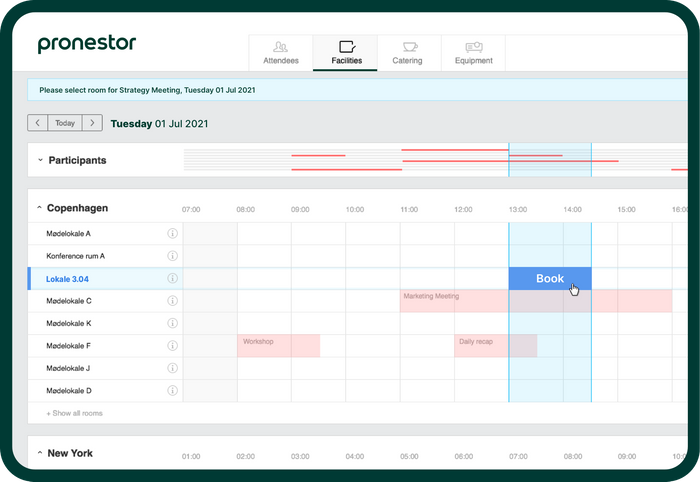Open the Attendees tab

pyautogui.click(x=280, y=53)
